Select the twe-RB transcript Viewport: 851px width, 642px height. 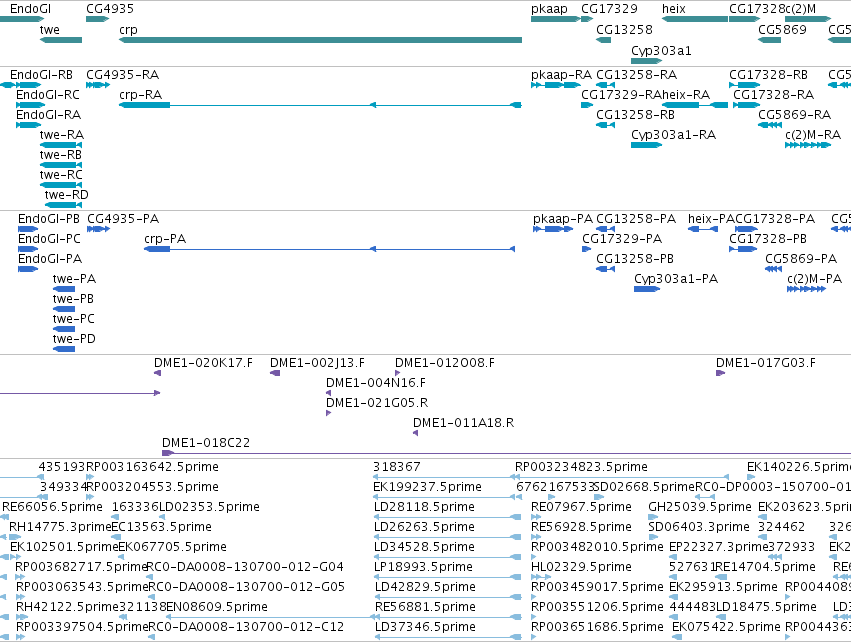(x=61, y=165)
